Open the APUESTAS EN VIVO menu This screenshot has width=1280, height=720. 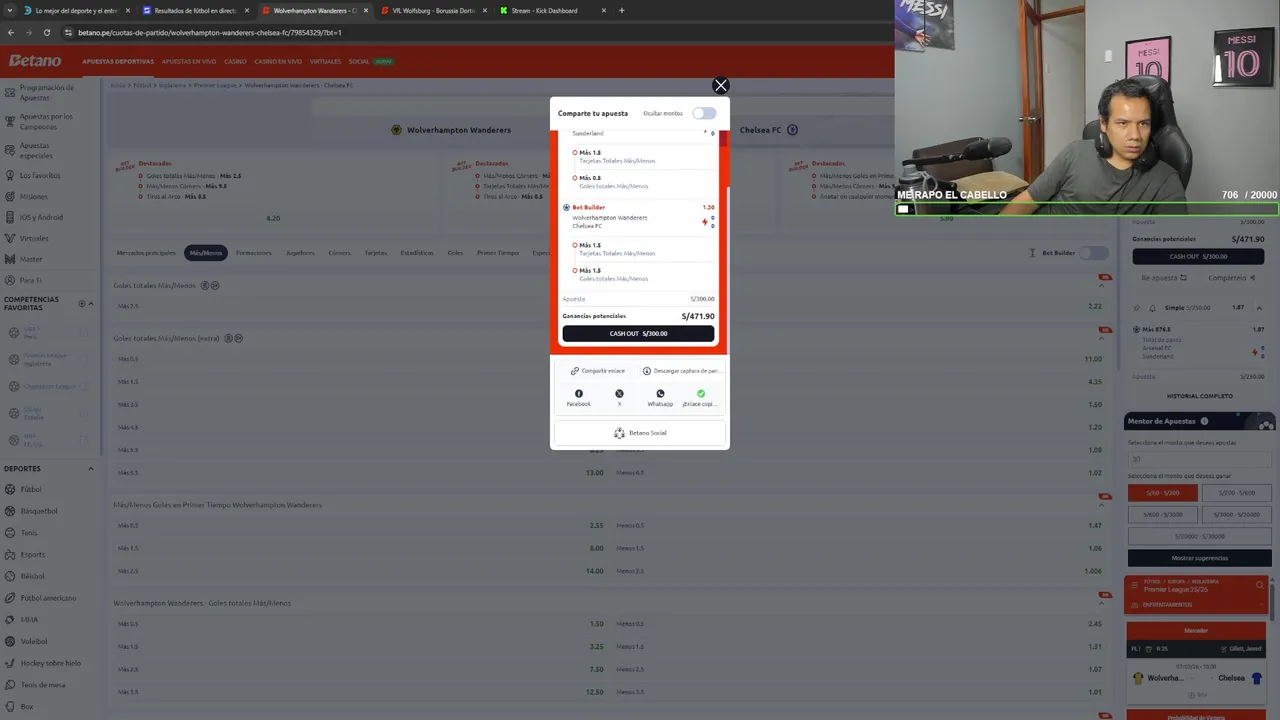click(x=189, y=61)
